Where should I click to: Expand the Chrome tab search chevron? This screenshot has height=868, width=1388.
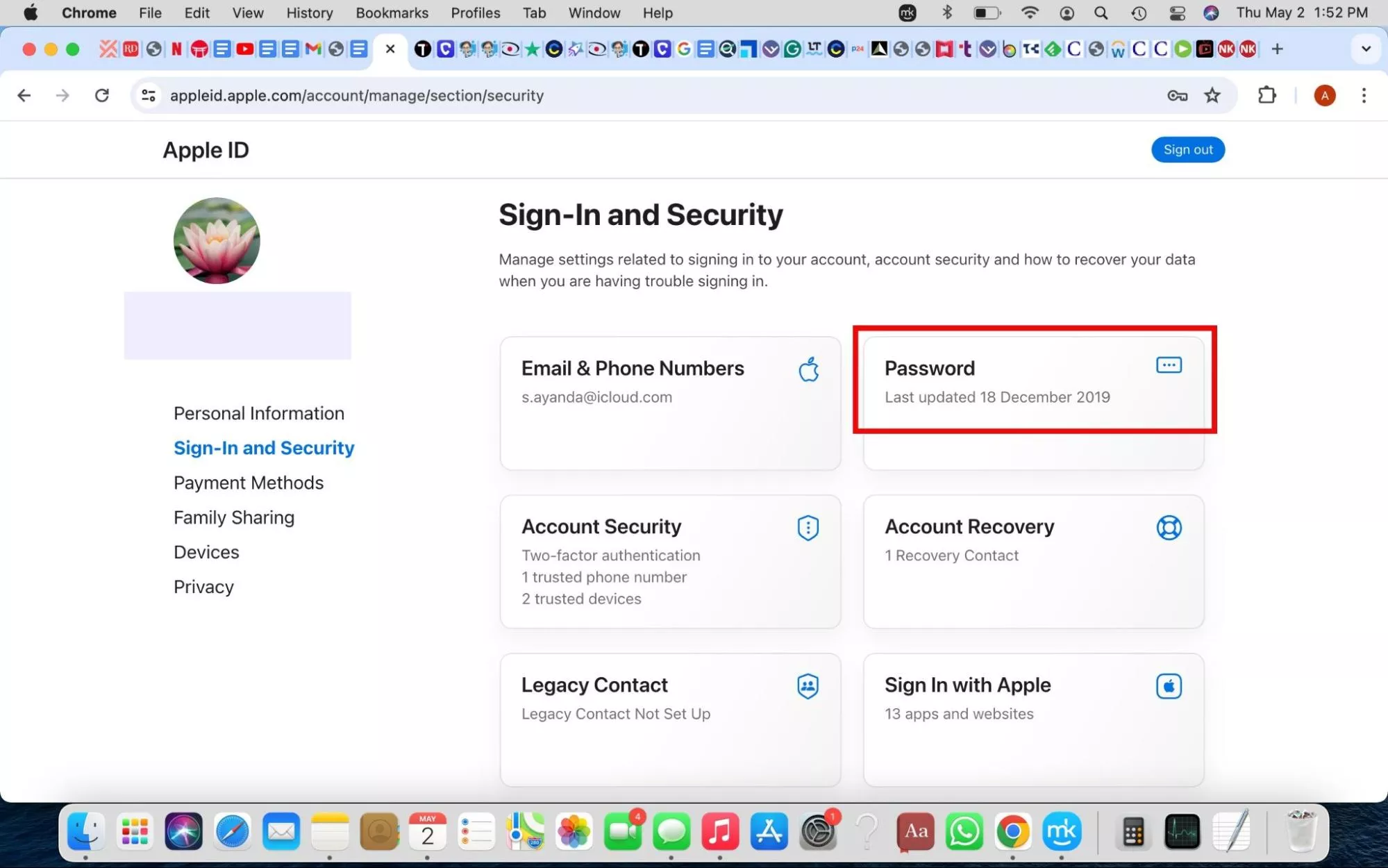1366,49
